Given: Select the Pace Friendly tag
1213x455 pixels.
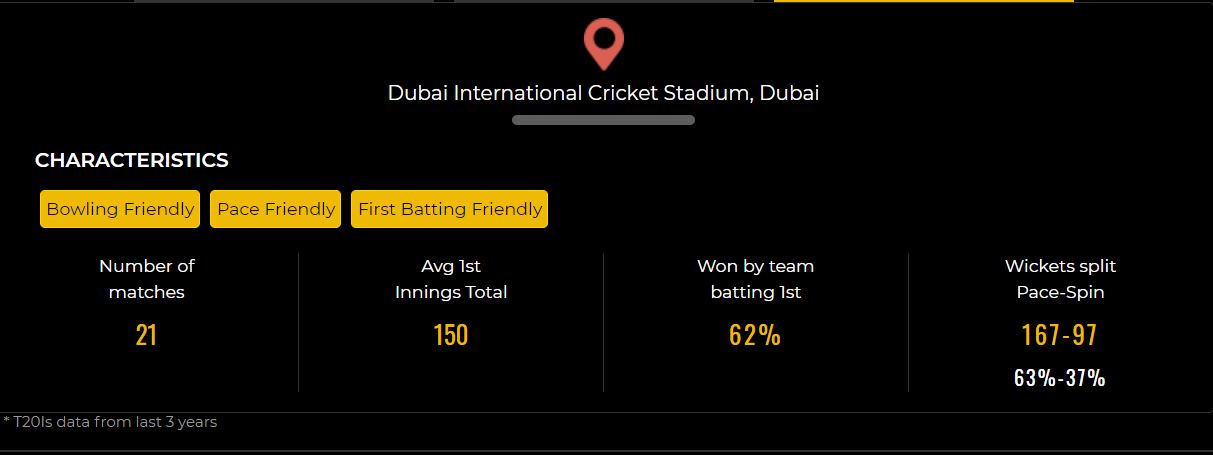Looking at the screenshot, I should [276, 209].
